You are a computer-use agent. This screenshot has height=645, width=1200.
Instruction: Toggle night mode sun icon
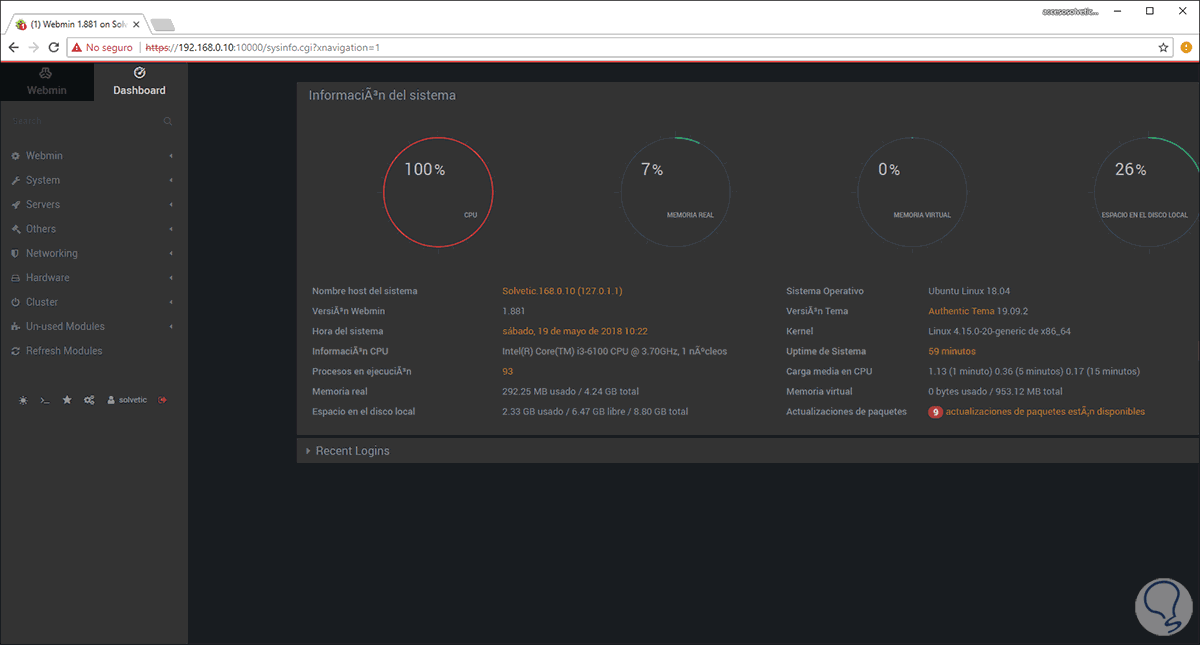[x=23, y=400]
